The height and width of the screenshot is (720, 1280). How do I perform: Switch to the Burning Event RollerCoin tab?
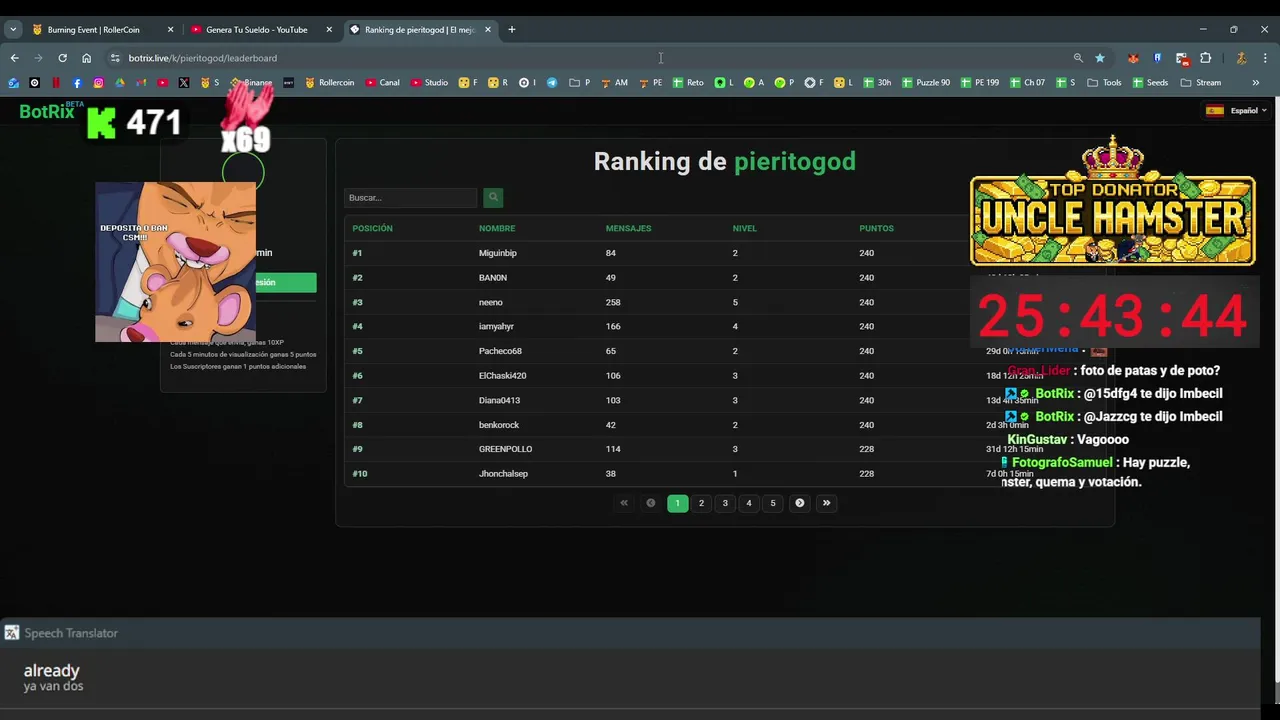tap(102, 30)
